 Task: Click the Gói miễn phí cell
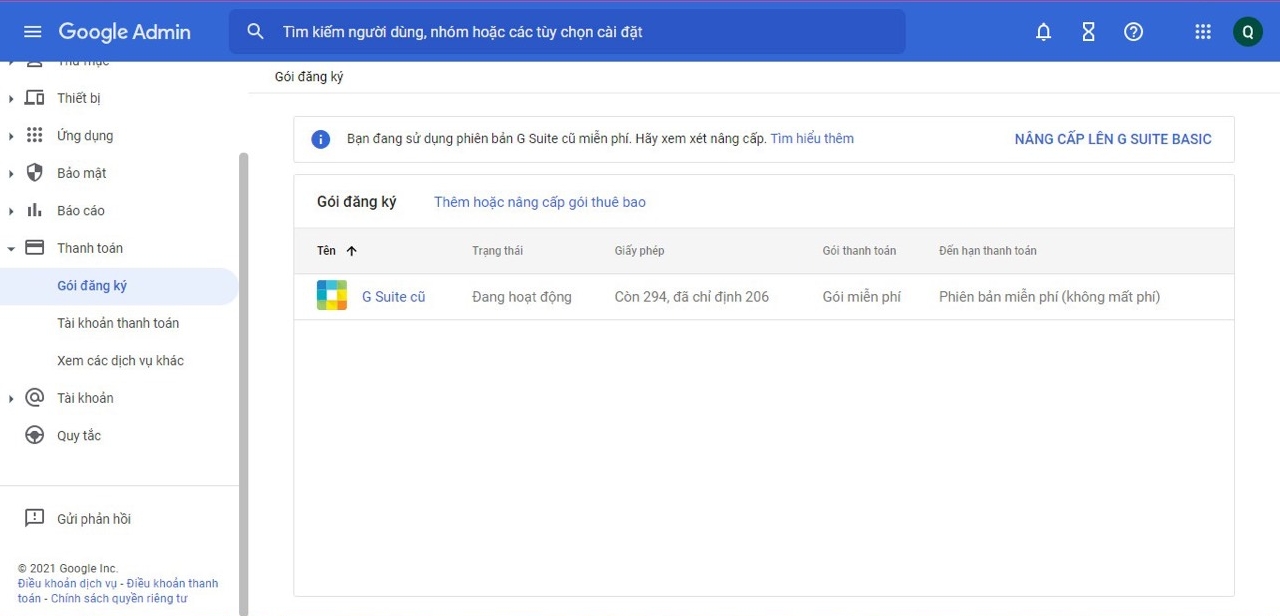(862, 296)
